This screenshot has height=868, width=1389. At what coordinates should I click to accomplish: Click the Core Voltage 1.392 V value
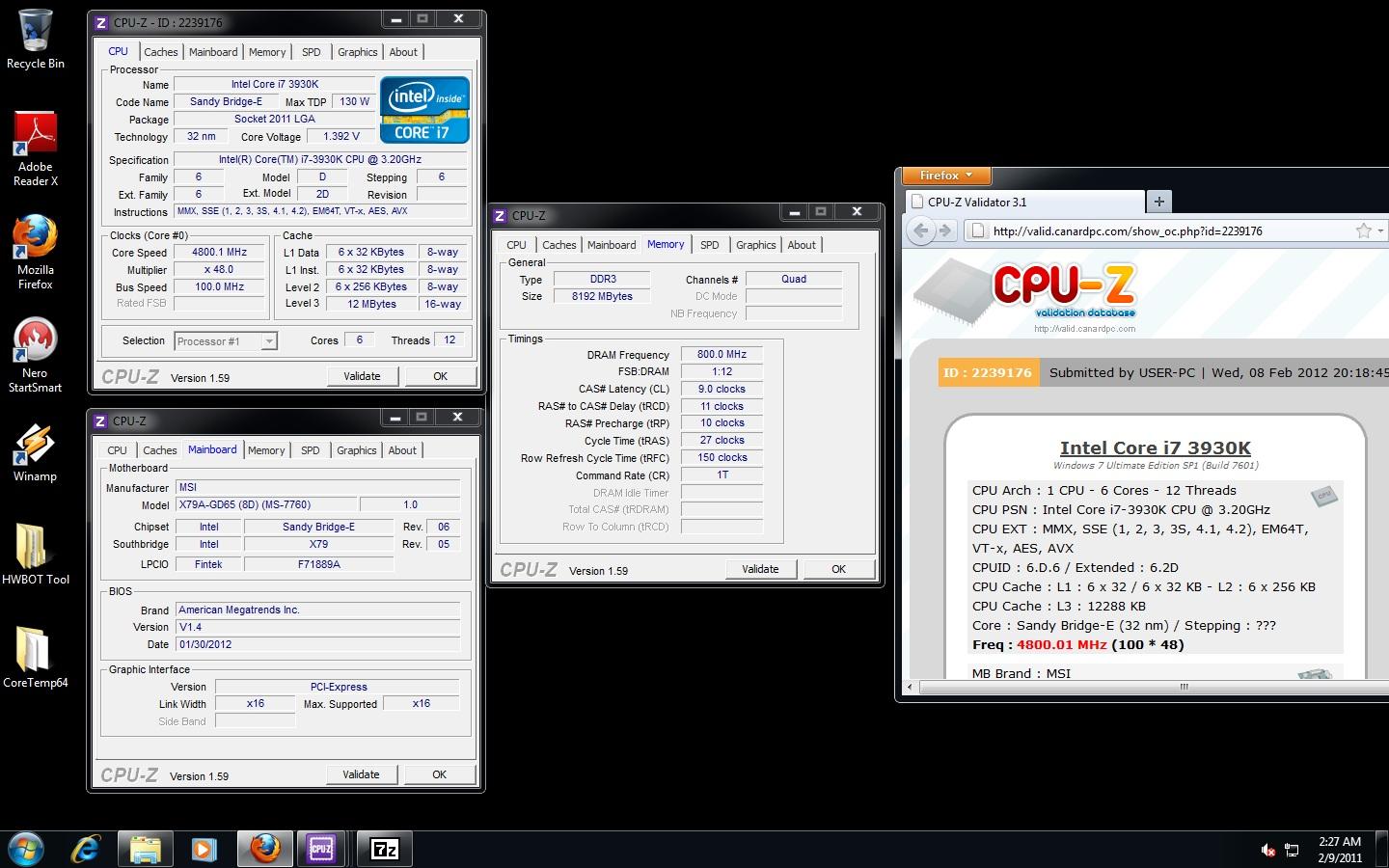[x=341, y=136]
